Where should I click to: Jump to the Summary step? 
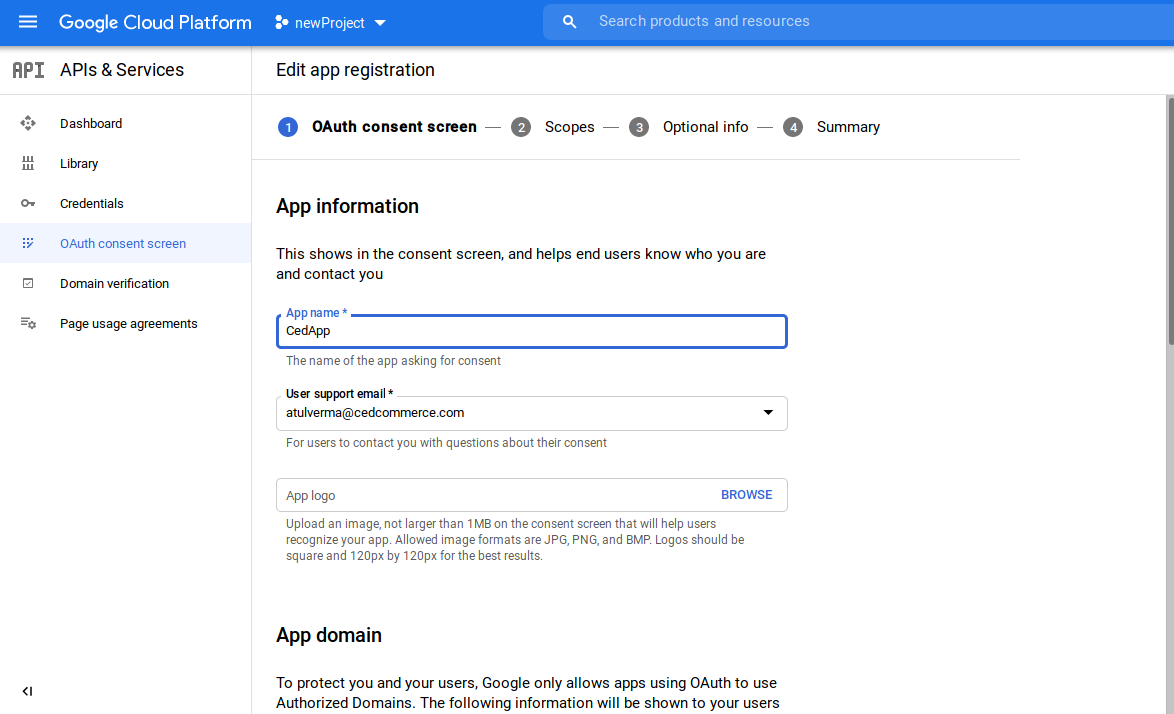[x=848, y=127]
